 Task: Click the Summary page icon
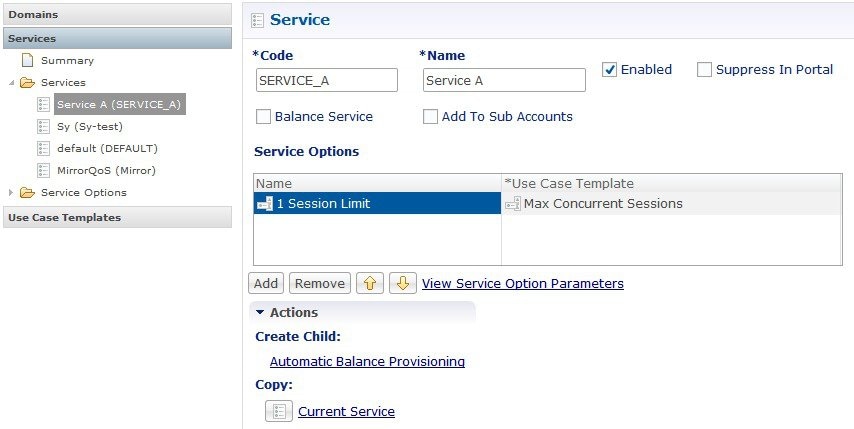click(27, 60)
